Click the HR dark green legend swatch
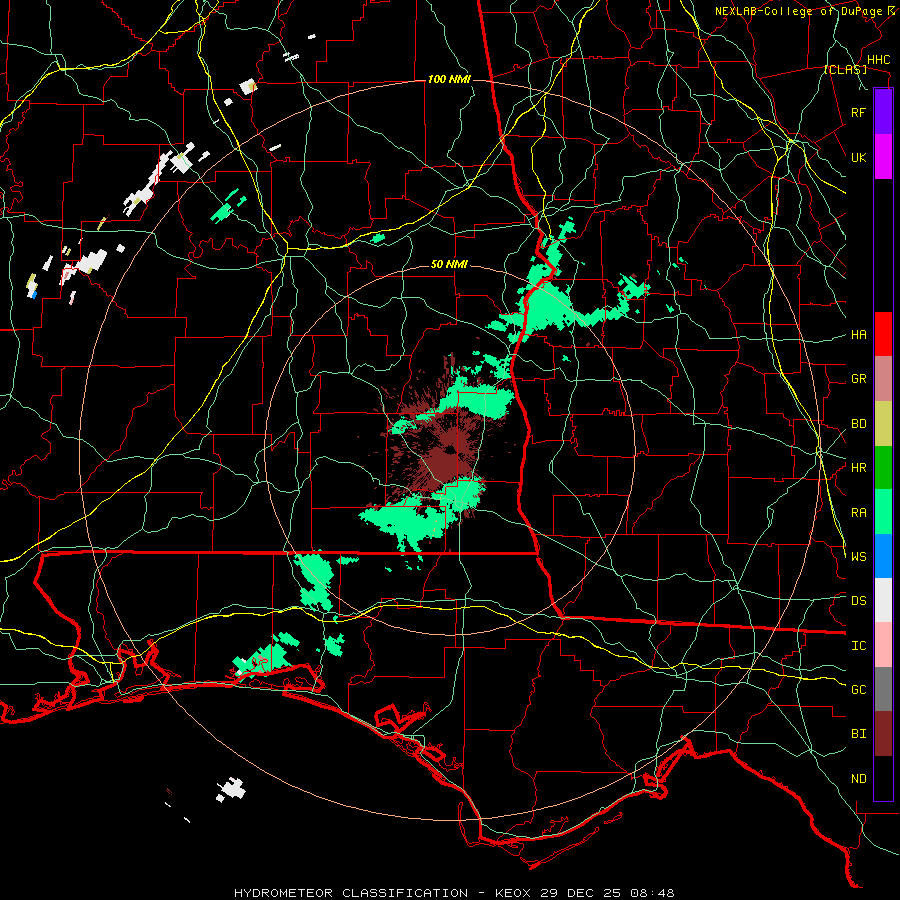Image resolution: width=900 pixels, height=900 pixels. pyautogui.click(x=883, y=468)
